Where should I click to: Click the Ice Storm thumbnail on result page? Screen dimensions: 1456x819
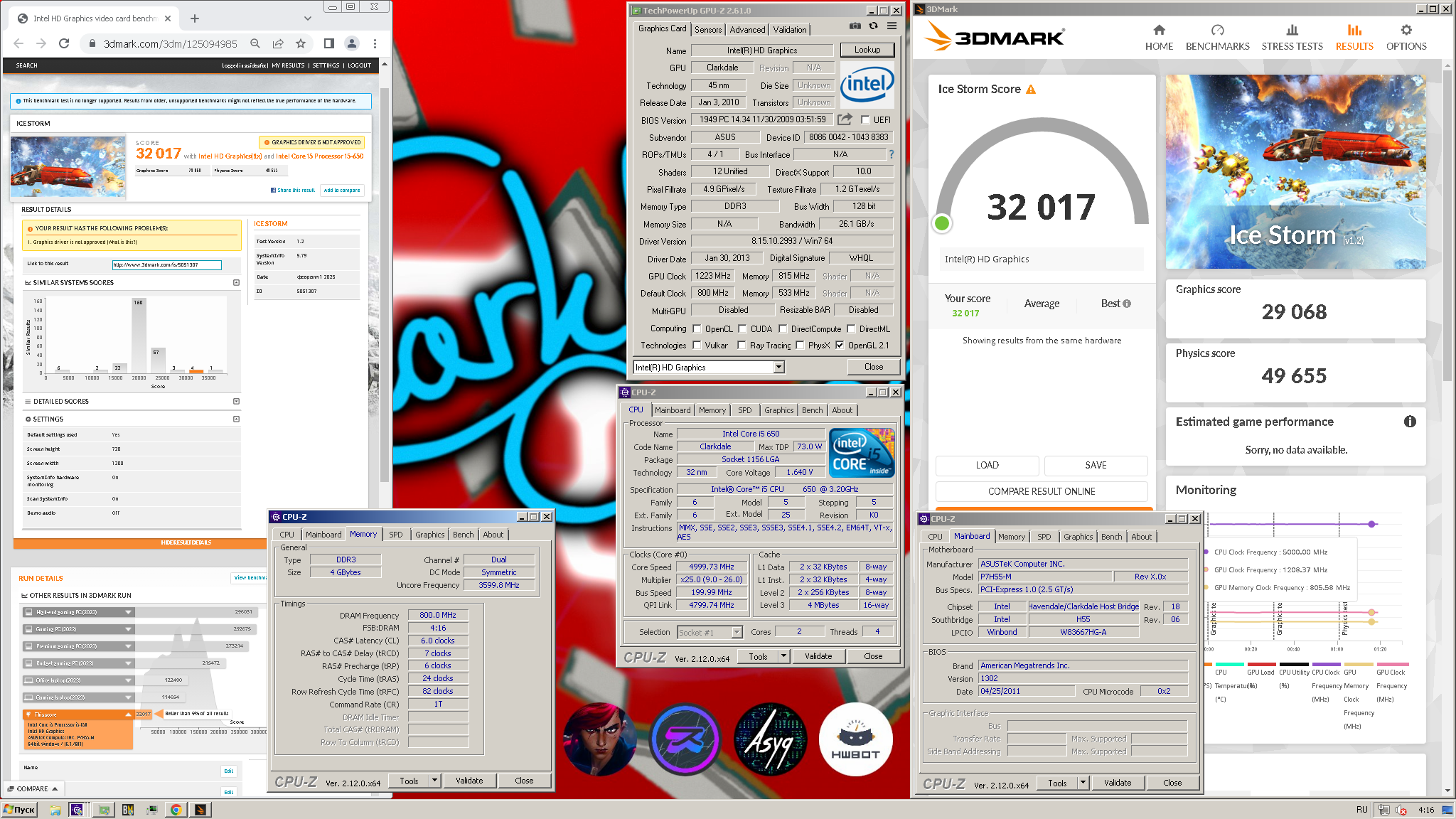pos(68,167)
